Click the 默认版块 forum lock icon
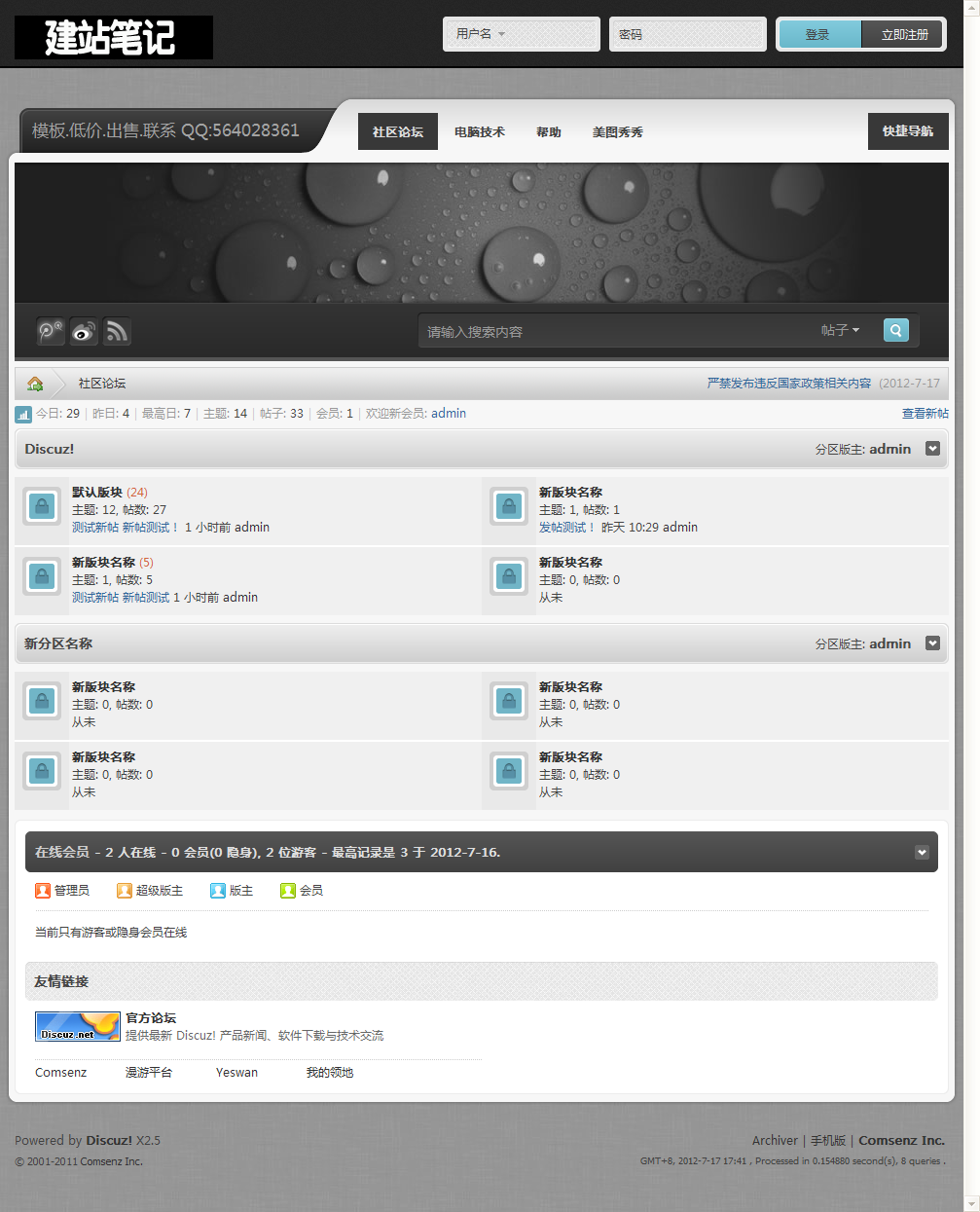980x1212 pixels. click(x=41, y=506)
